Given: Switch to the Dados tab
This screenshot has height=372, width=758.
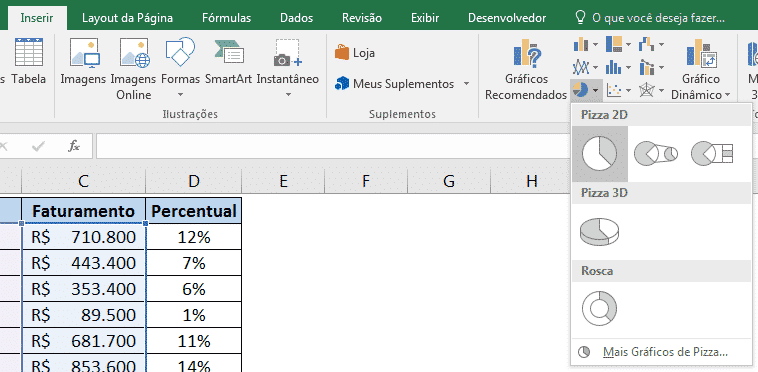Looking at the screenshot, I should pyautogui.click(x=296, y=18).
